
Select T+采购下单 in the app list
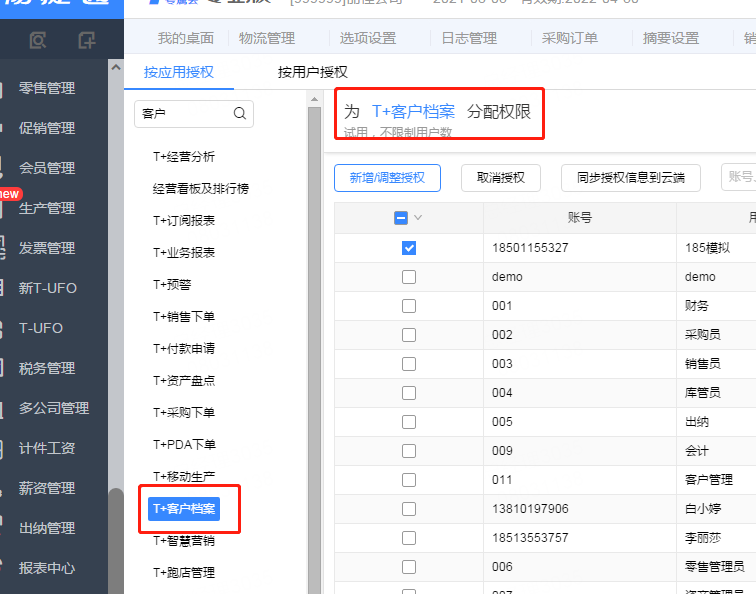tap(184, 413)
